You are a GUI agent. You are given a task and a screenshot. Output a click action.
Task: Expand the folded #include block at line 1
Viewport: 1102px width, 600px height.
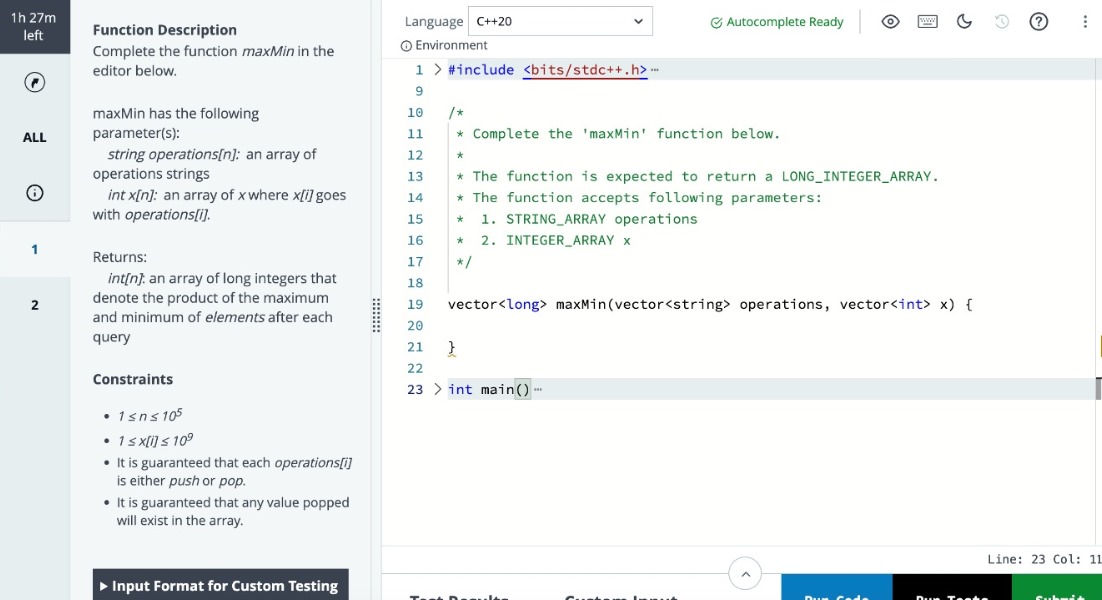[x=437, y=70]
